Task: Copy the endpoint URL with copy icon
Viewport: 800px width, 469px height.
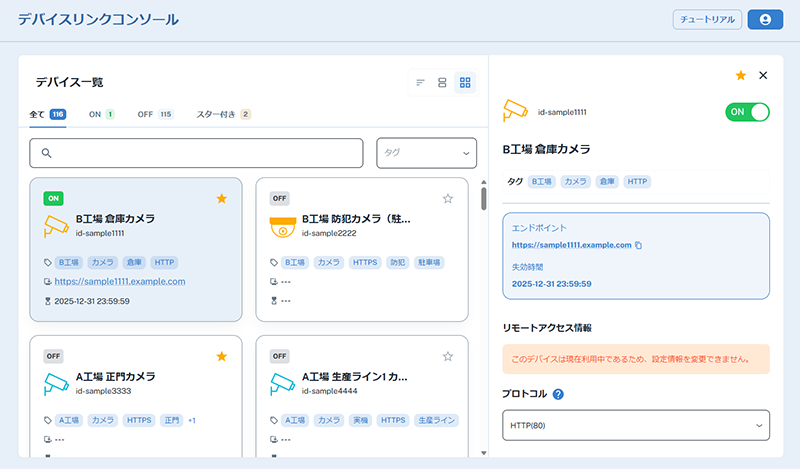Action: tap(638, 245)
